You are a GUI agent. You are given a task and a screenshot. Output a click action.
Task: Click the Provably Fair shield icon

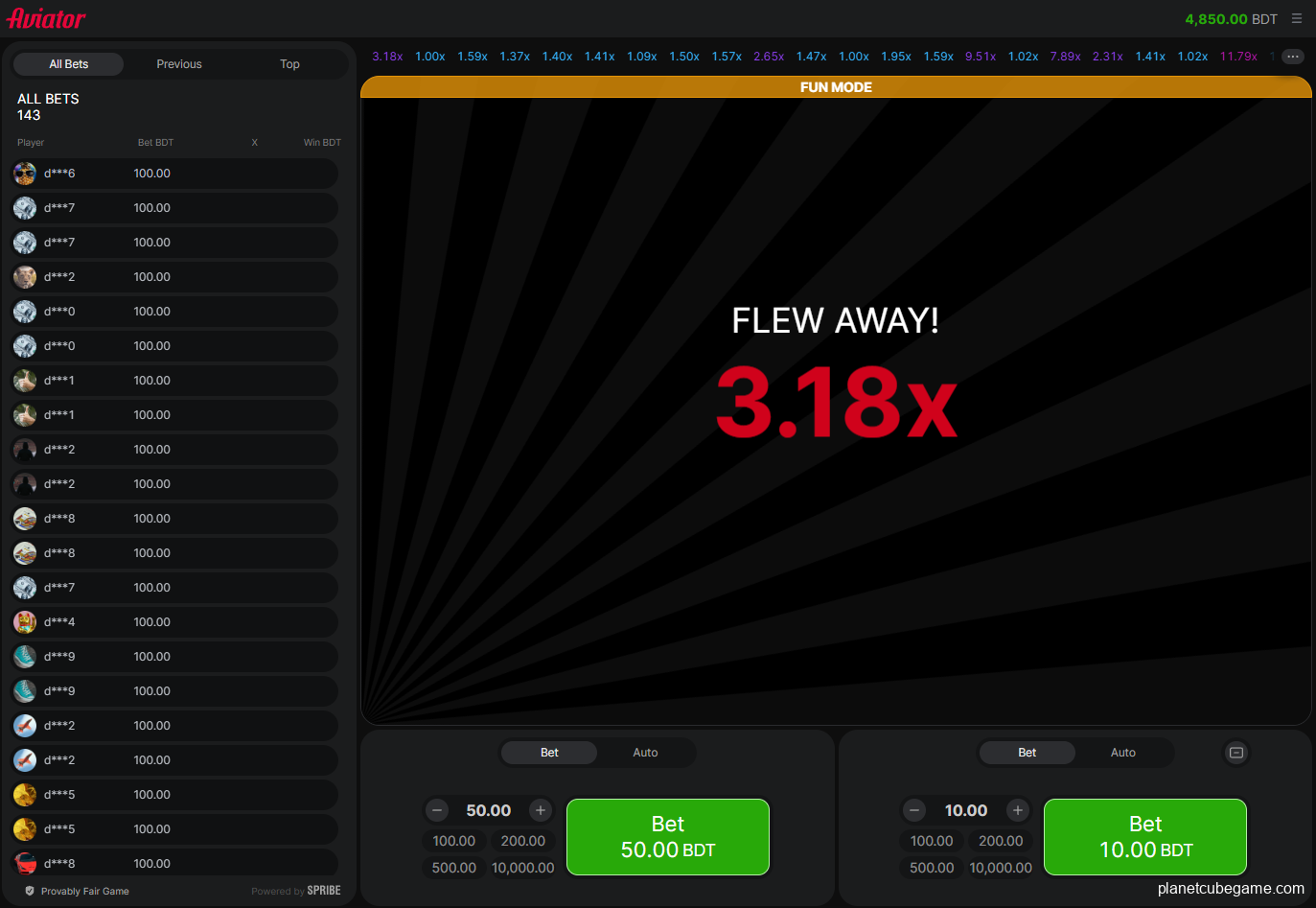(30, 891)
